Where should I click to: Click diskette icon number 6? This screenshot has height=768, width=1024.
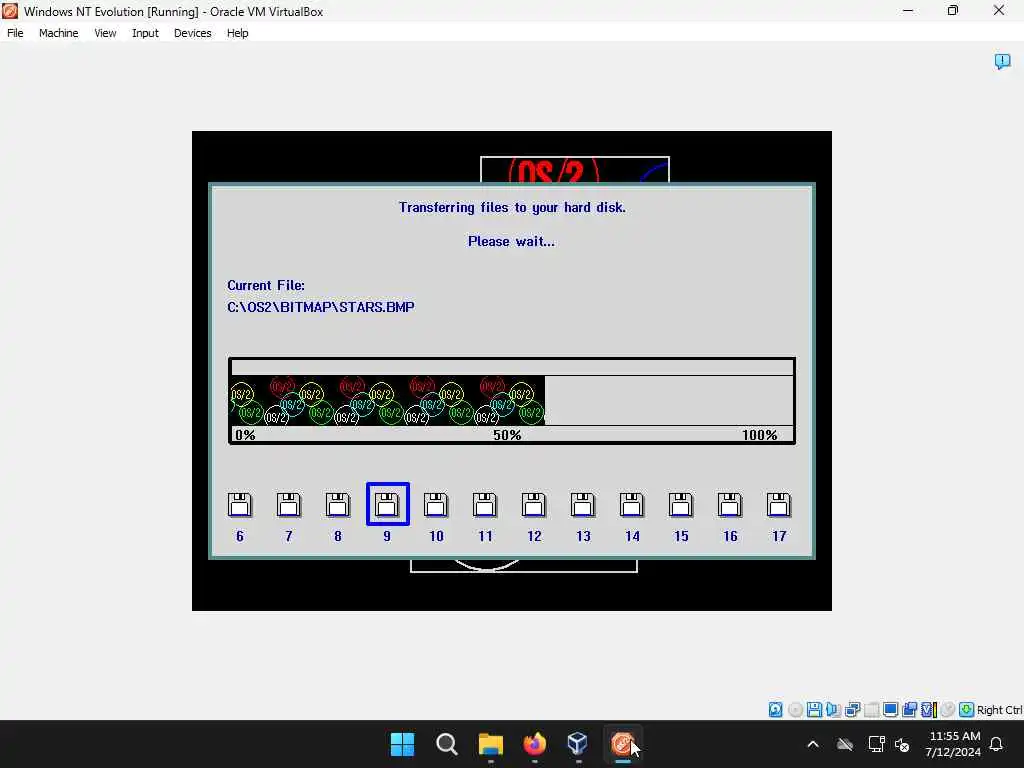click(240, 505)
